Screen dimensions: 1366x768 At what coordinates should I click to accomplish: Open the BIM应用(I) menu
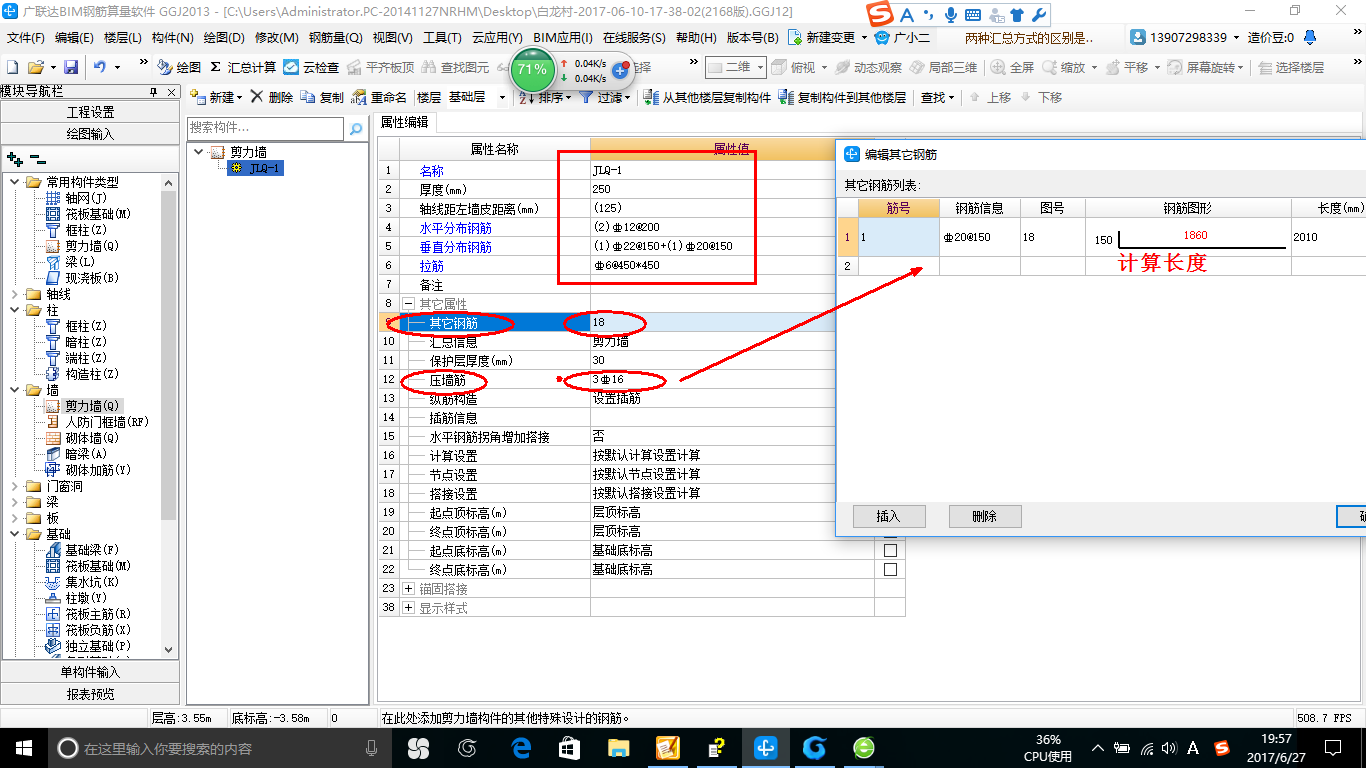click(x=563, y=38)
